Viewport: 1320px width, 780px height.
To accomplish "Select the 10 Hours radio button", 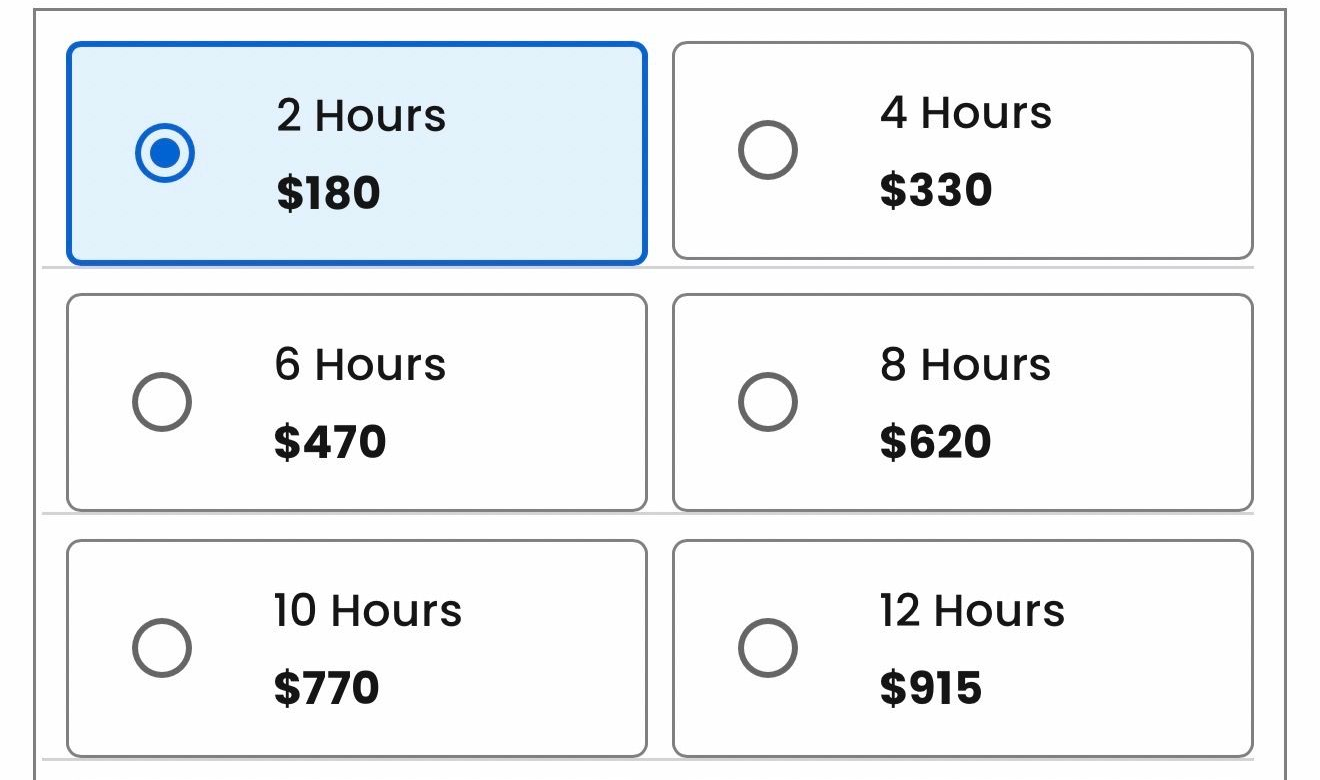I will (162, 648).
